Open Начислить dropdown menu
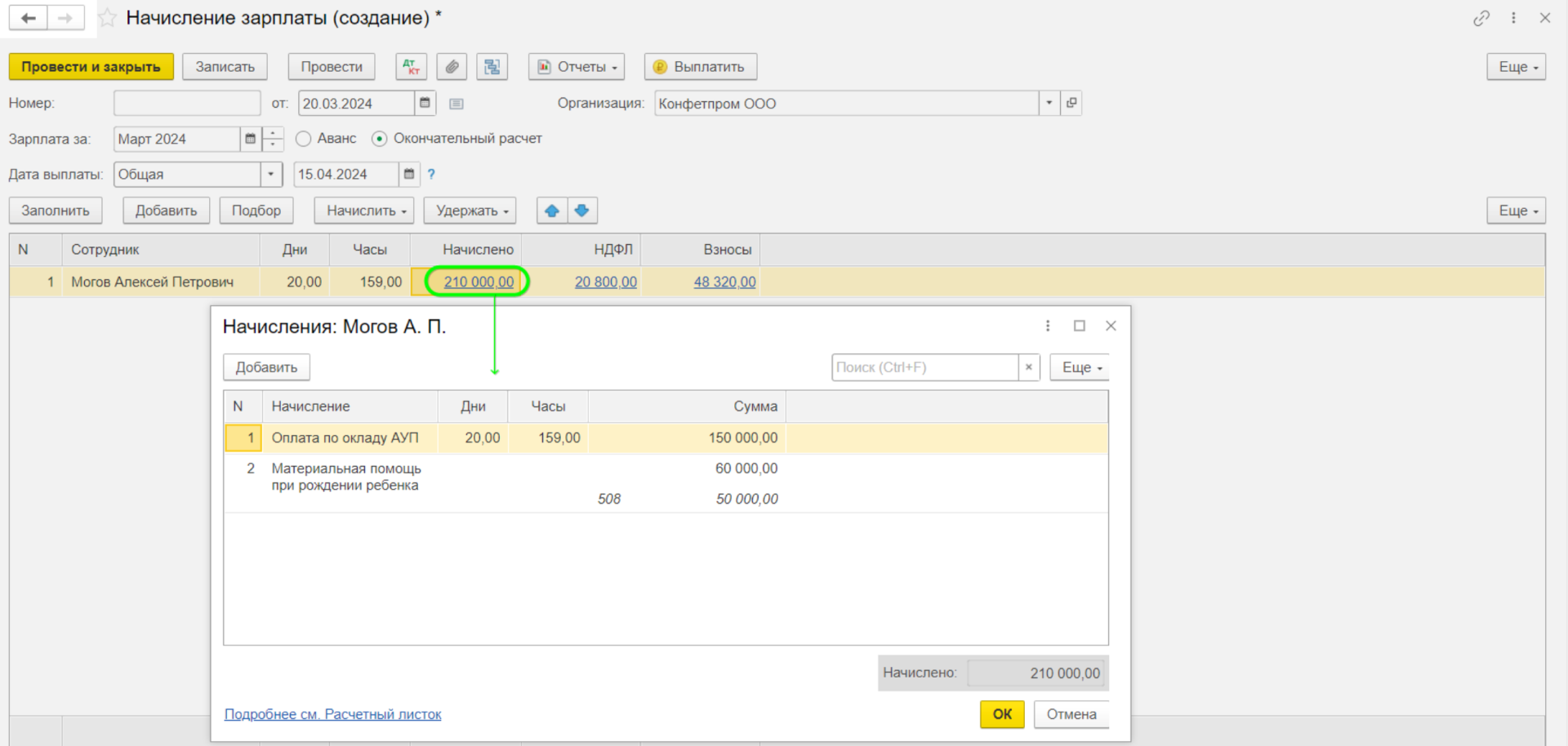This screenshot has width=1568, height=746. pos(364,211)
